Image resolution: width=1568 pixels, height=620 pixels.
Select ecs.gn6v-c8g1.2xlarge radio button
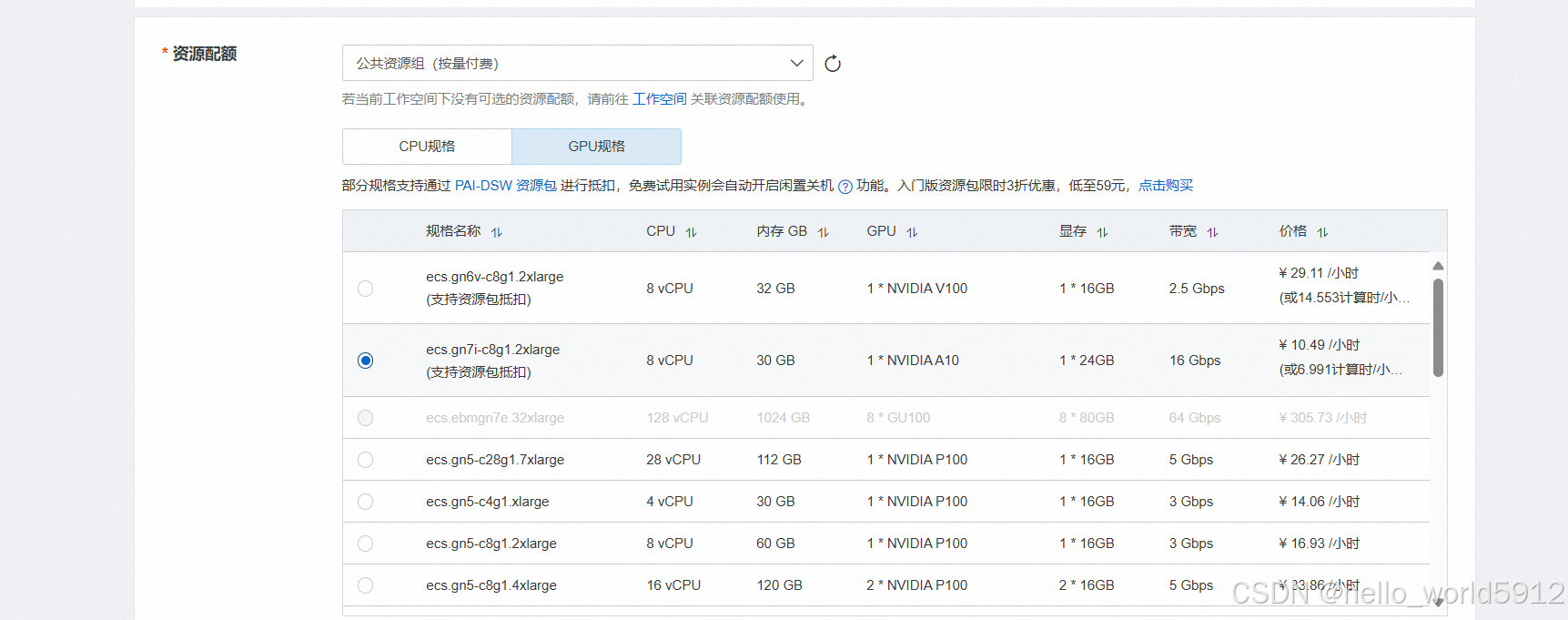pyautogui.click(x=366, y=289)
